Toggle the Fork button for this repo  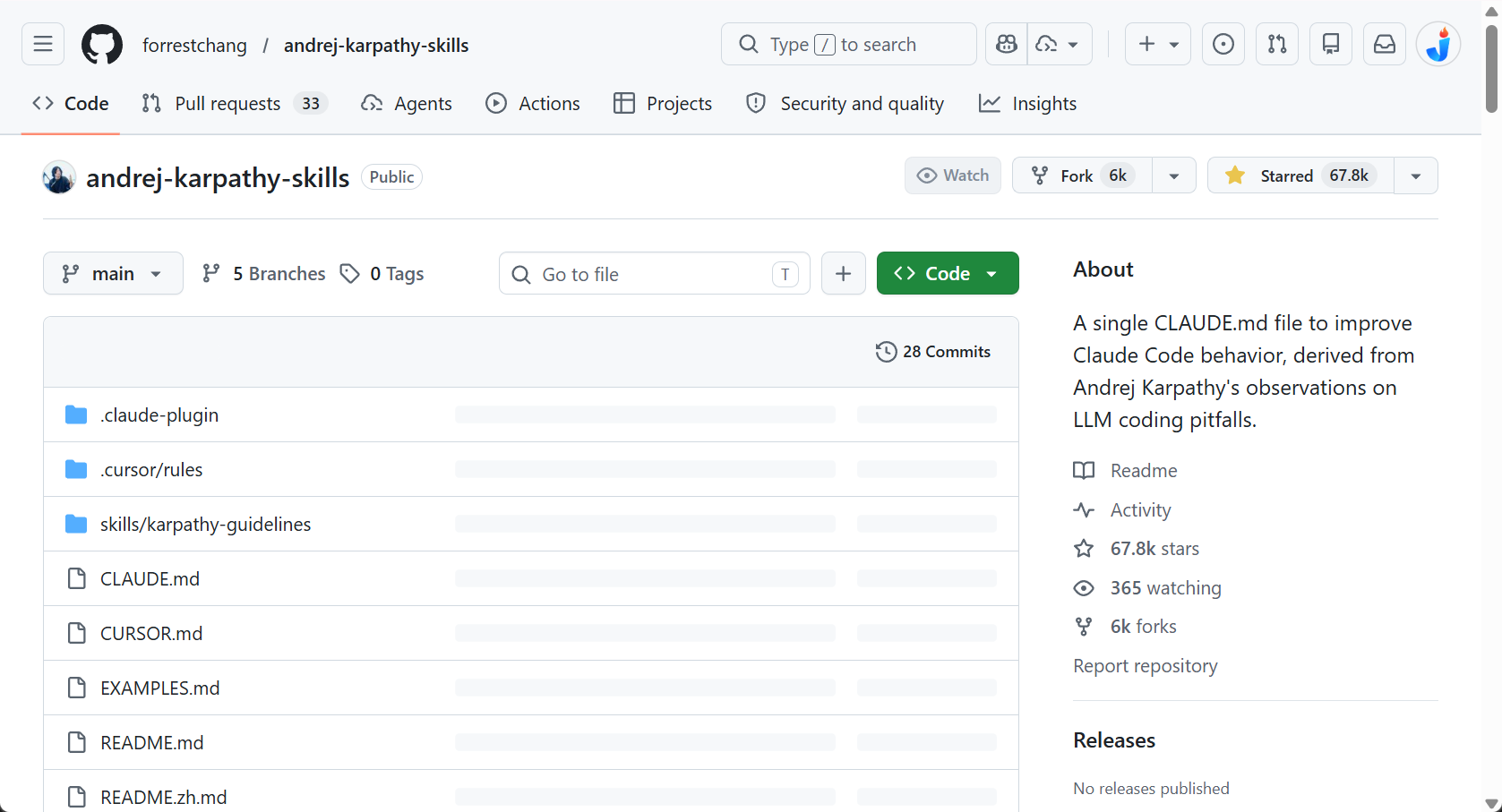click(x=1079, y=175)
